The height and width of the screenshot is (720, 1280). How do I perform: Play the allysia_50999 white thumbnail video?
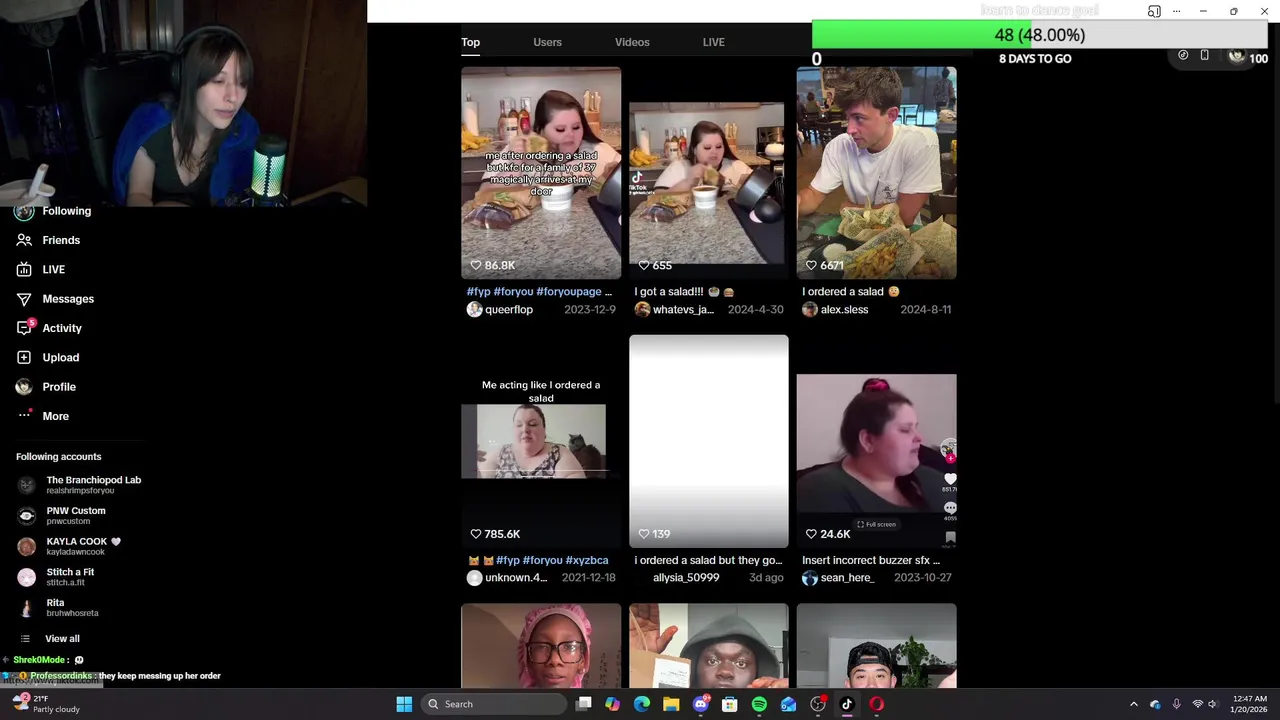[x=709, y=441]
